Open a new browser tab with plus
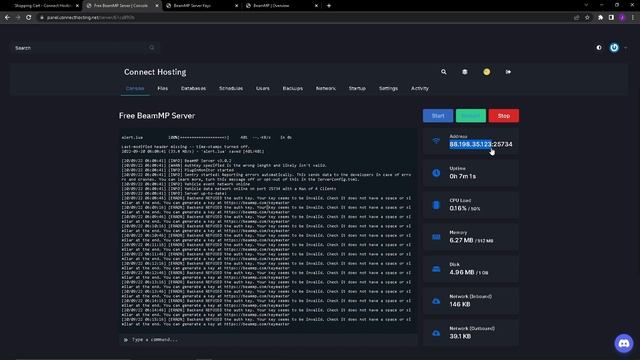The height and width of the screenshot is (360, 640). coord(329,6)
